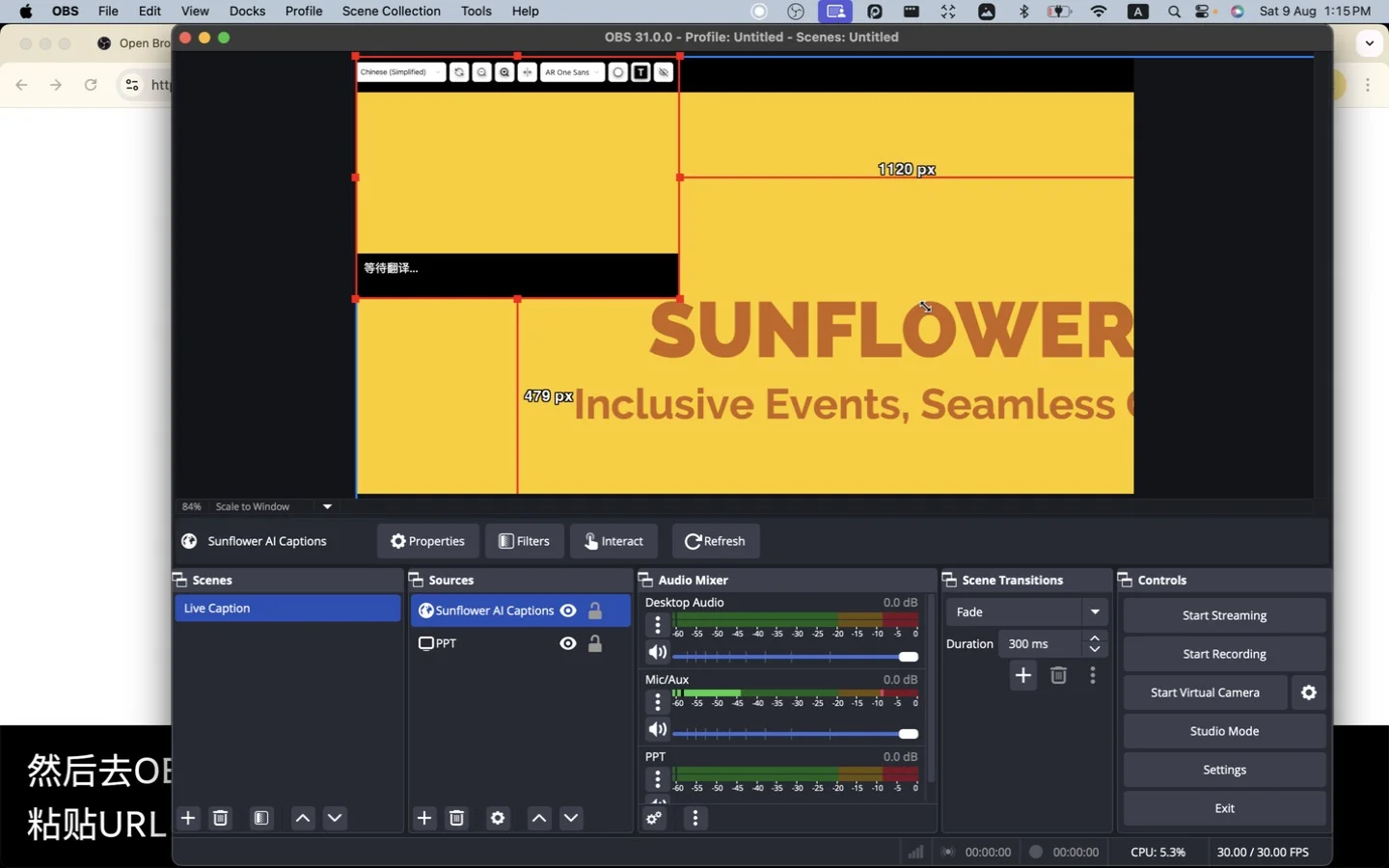The height and width of the screenshot is (868, 1389).
Task: Open the Audio Mixer menu three-dot icon
Action: tap(695, 818)
